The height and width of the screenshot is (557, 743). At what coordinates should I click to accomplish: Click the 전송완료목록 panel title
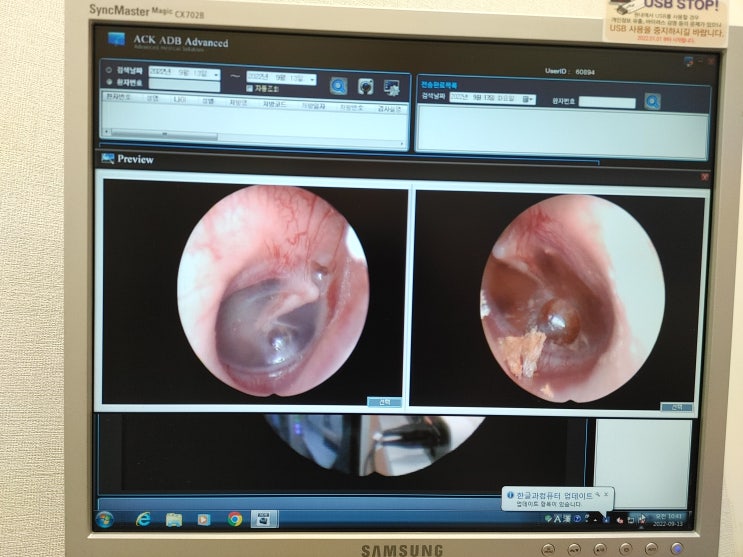(439, 85)
